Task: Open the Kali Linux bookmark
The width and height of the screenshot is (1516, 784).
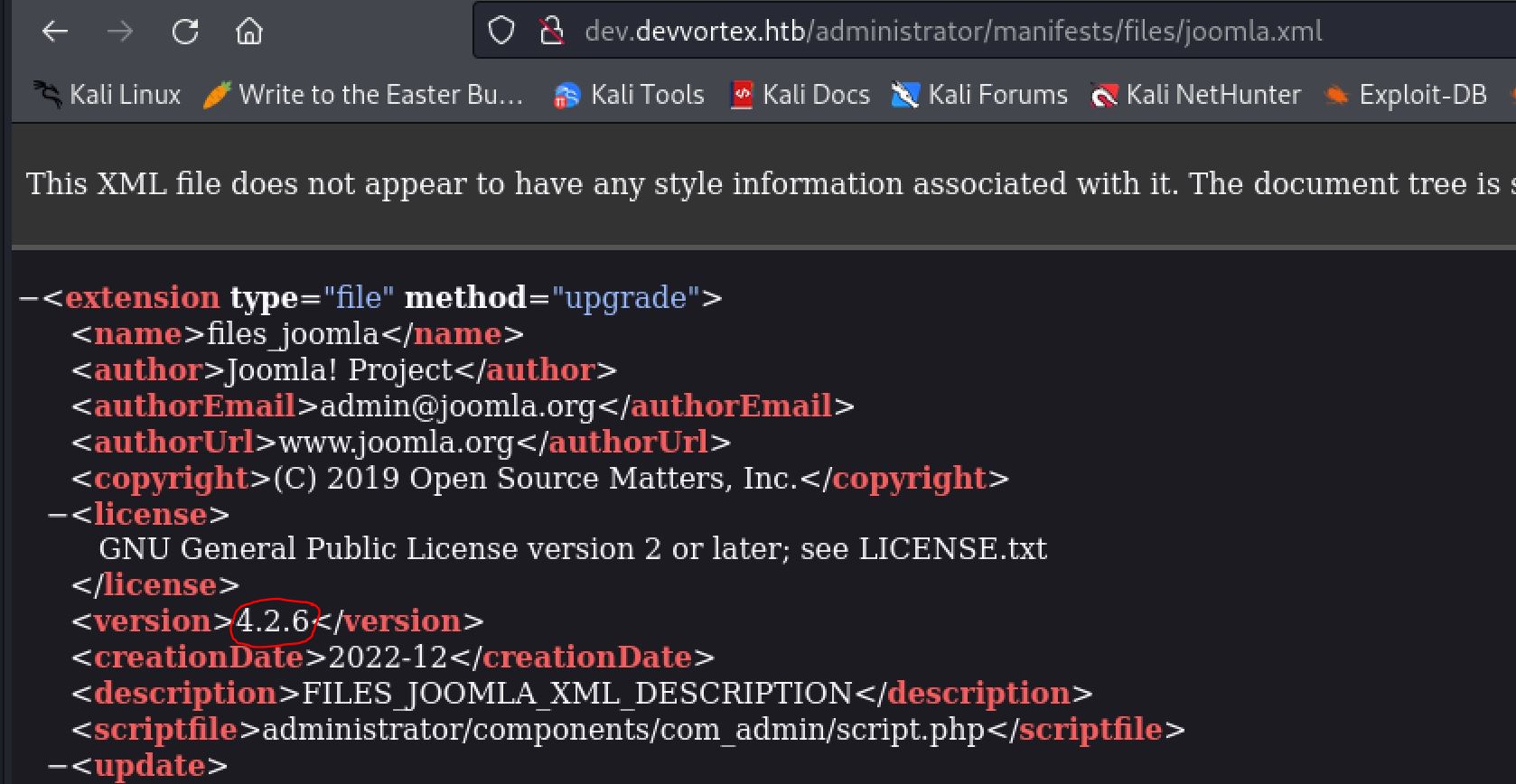Action: click(x=108, y=95)
